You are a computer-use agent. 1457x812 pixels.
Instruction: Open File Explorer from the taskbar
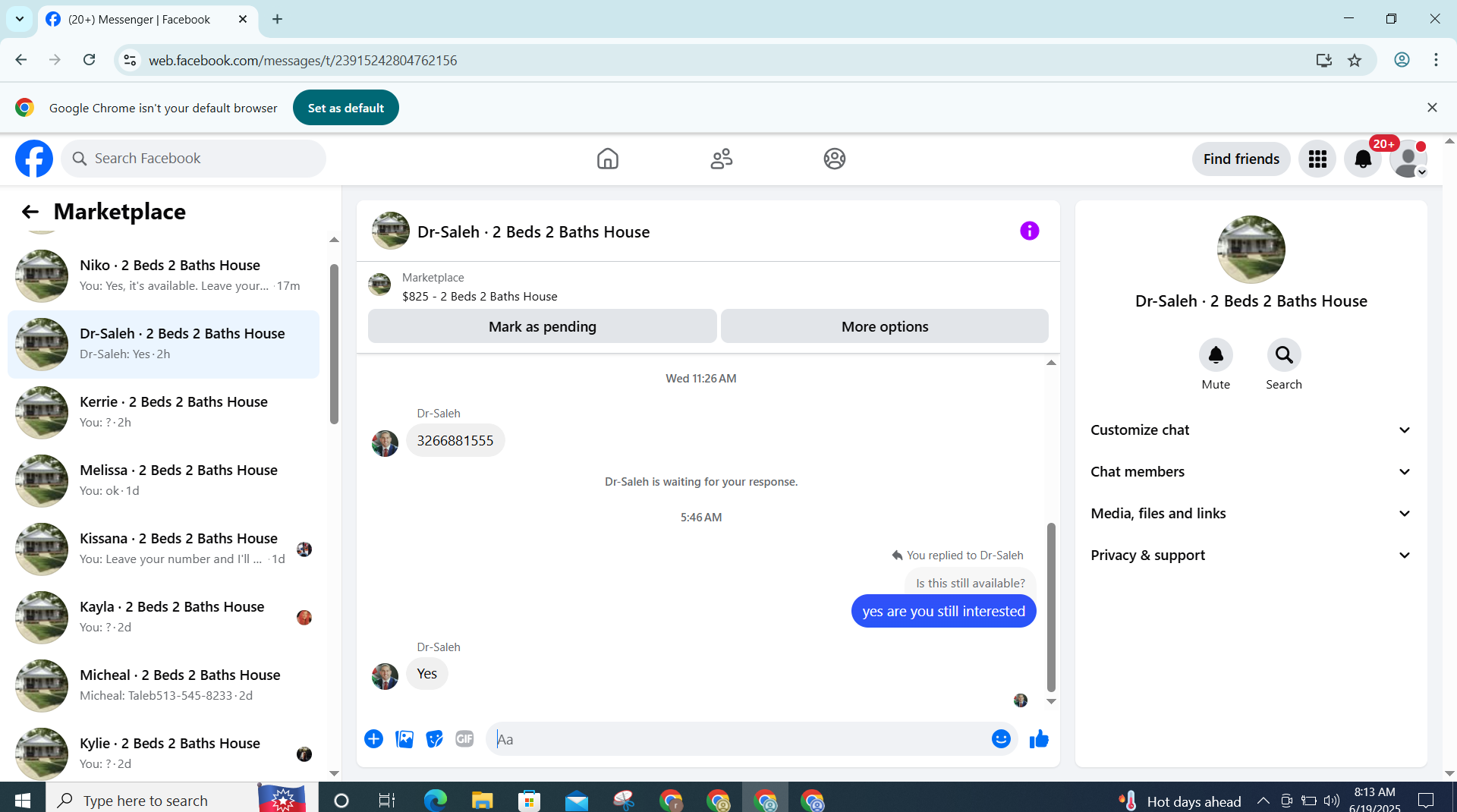(x=482, y=800)
